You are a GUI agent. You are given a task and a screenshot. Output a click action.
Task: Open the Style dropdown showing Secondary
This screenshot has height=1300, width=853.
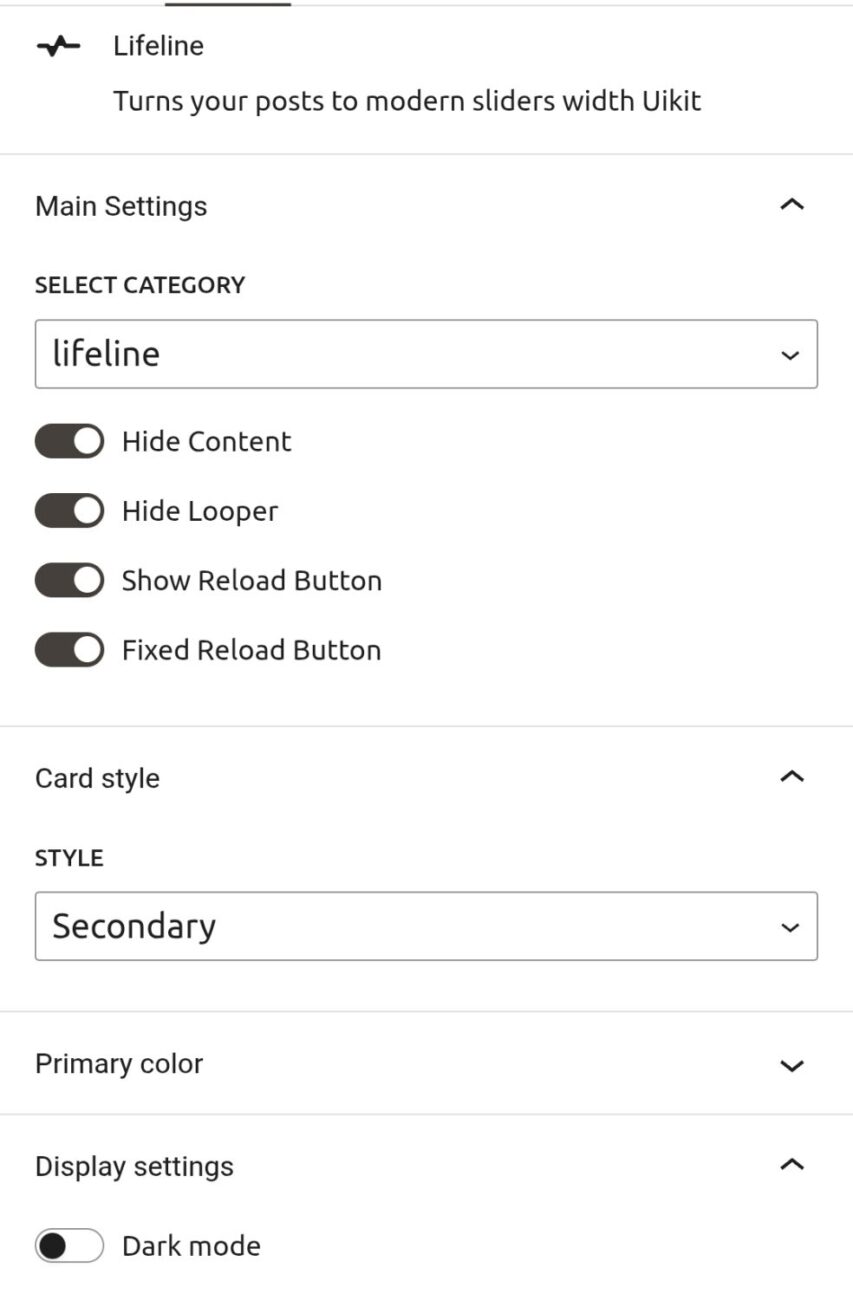(x=426, y=926)
